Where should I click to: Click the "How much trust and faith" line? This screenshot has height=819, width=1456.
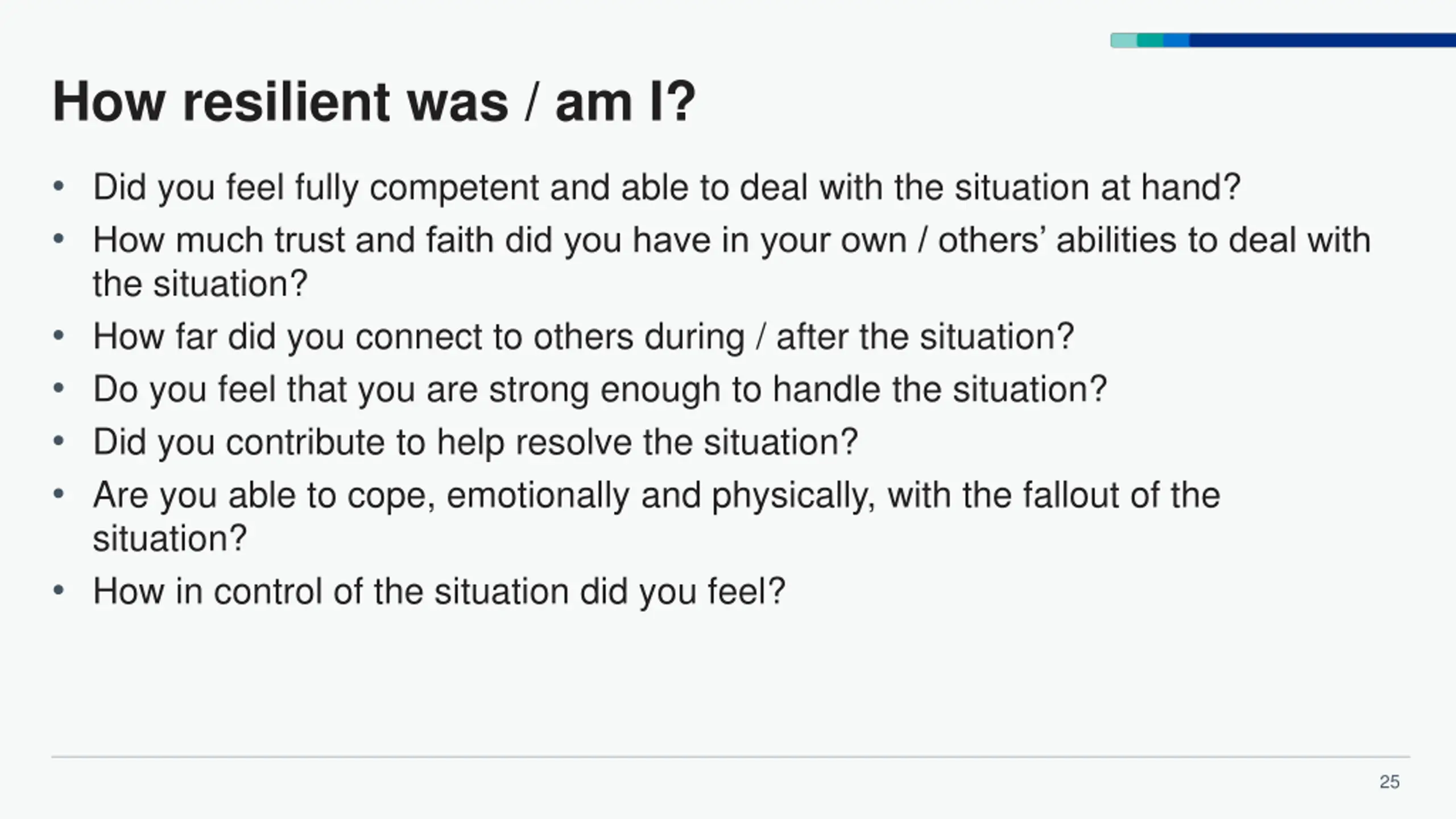tap(731, 240)
